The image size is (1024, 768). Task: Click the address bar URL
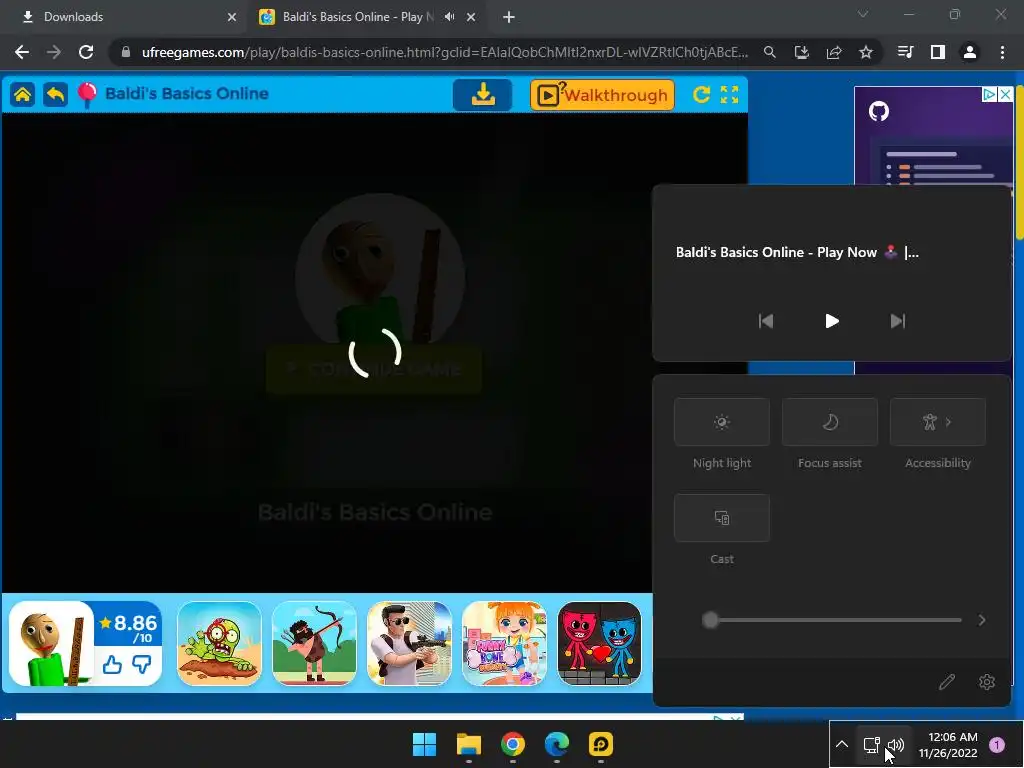(444, 52)
